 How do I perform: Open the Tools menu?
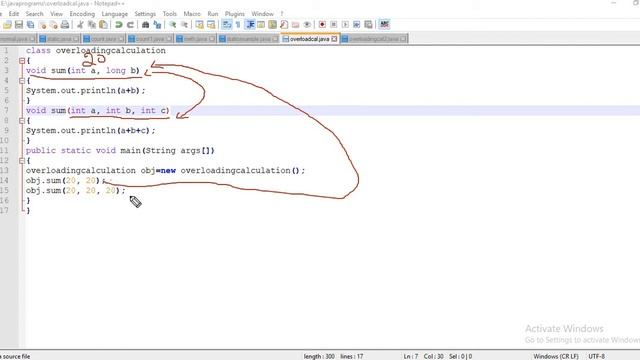coord(169,13)
